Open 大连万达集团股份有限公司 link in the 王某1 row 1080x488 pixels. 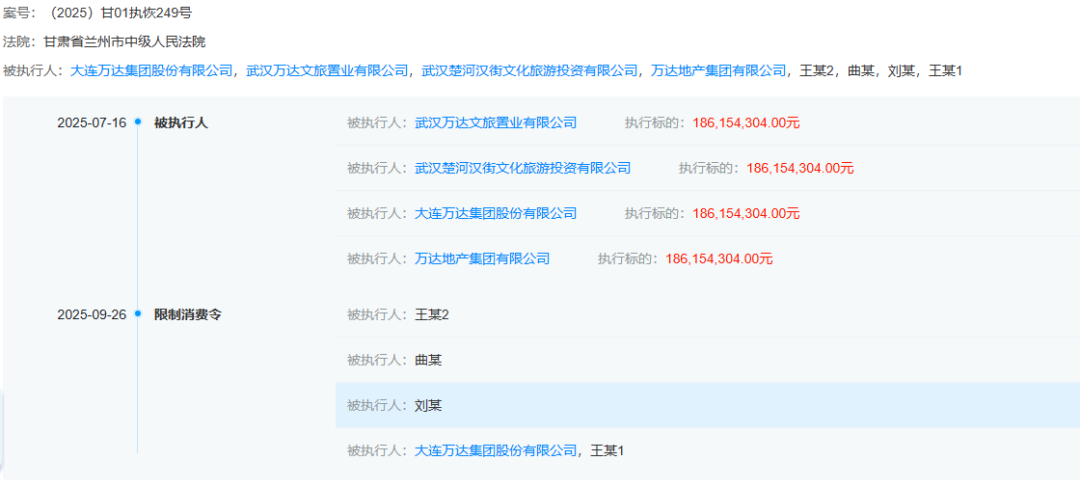pyautogui.click(x=496, y=451)
